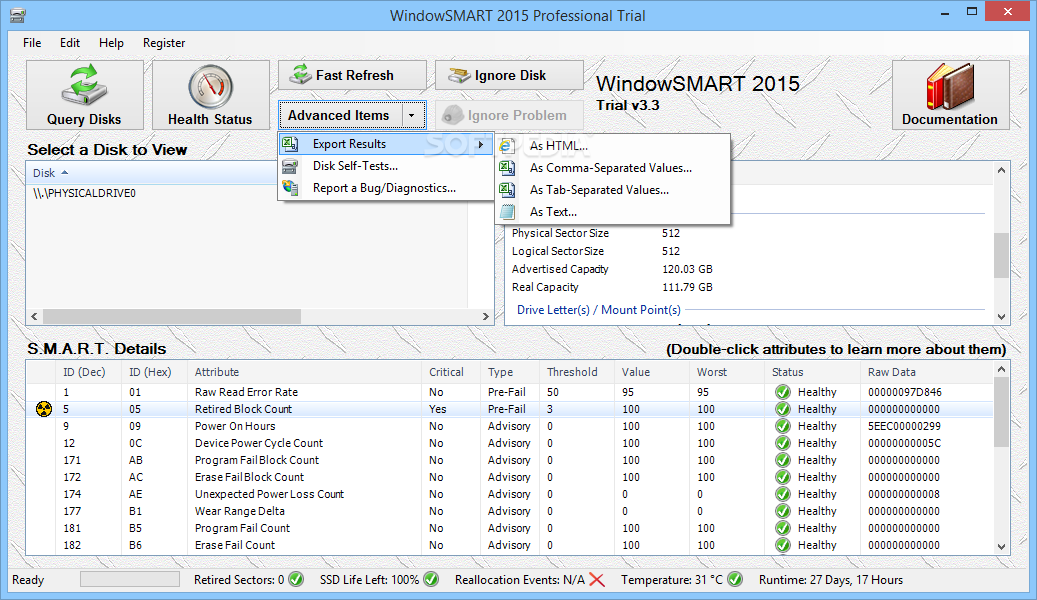1037x600 pixels.
Task: Choose Export Results submenu item
Action: 386,144
